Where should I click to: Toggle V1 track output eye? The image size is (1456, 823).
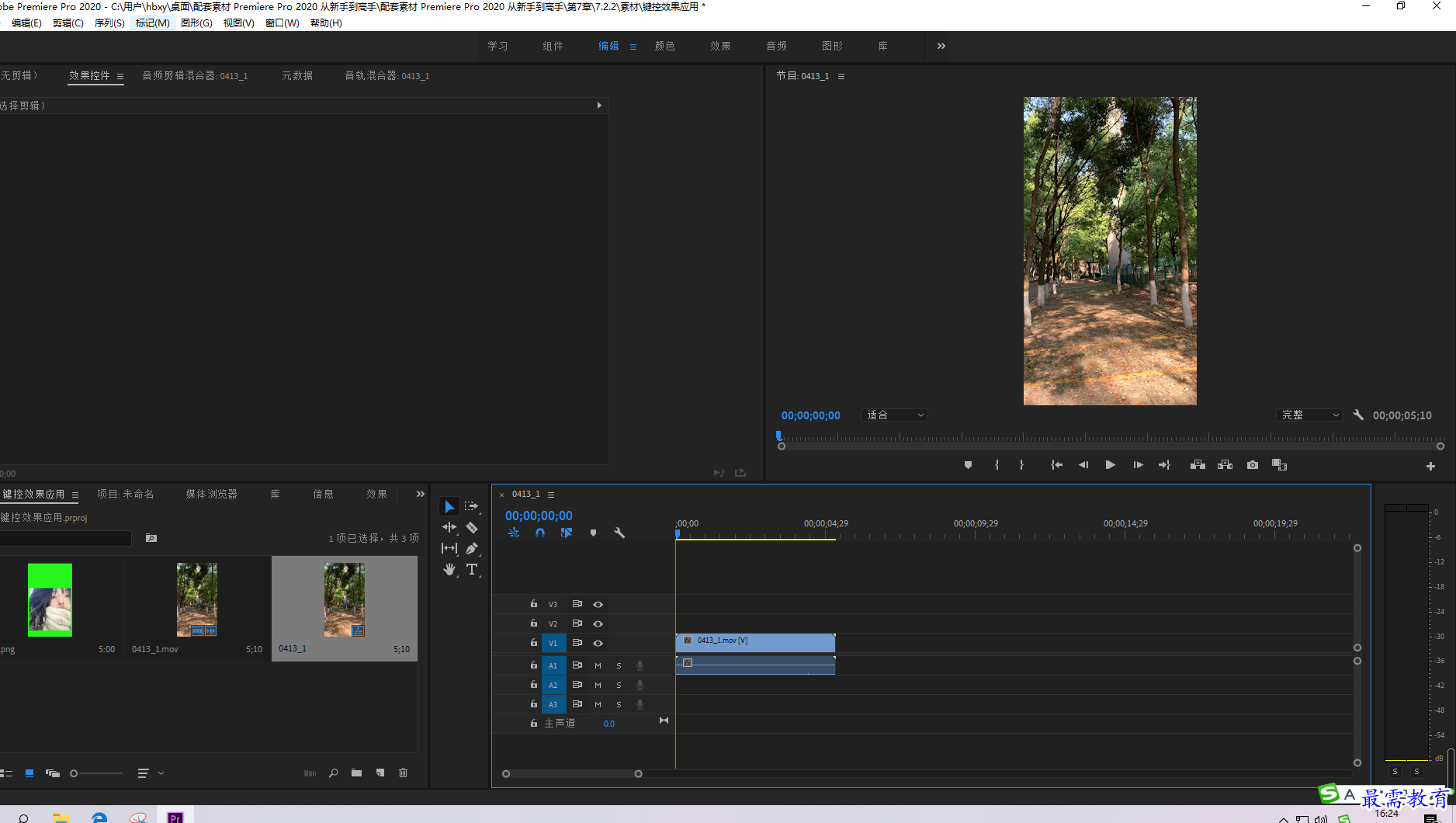point(598,643)
